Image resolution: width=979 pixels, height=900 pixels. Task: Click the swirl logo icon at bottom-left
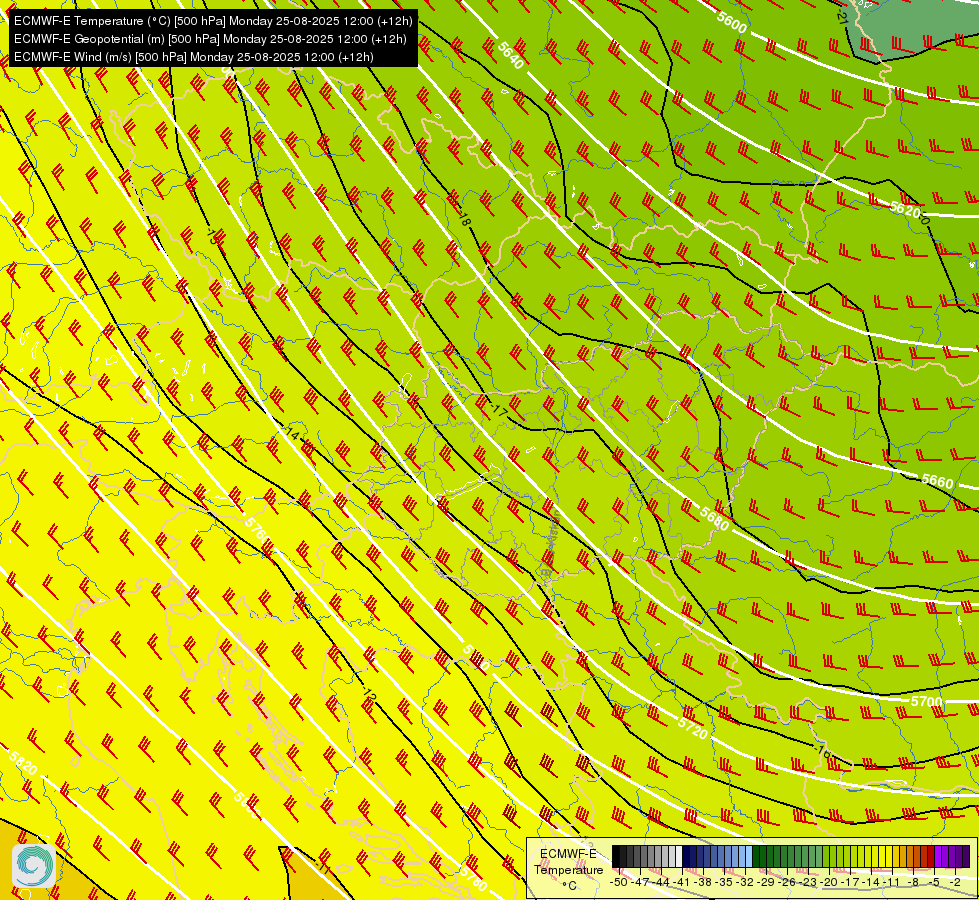click(x=34, y=866)
